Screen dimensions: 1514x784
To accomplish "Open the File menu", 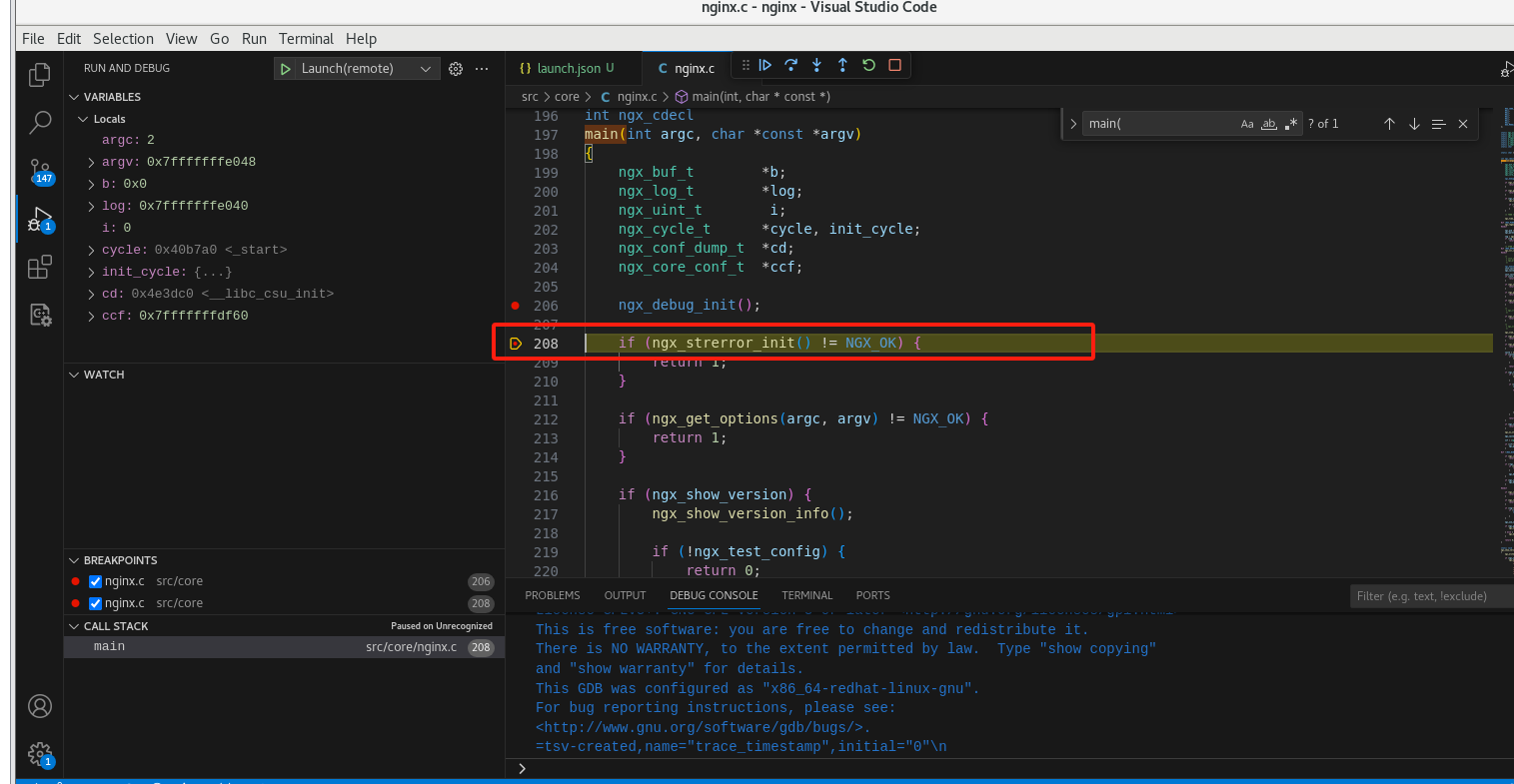I will 33,39.
